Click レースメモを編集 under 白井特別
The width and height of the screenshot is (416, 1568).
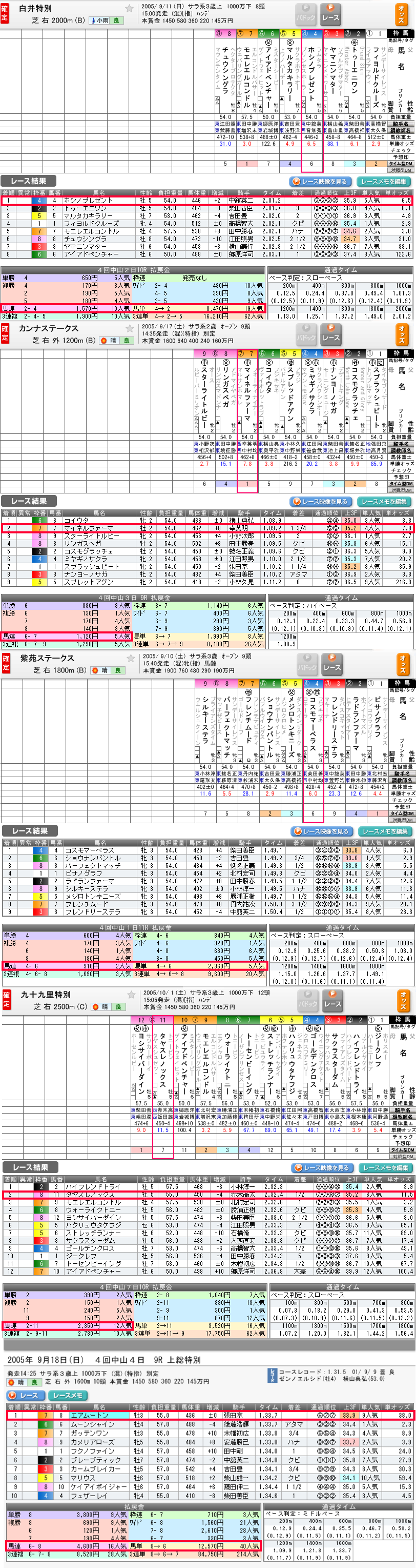(x=383, y=182)
